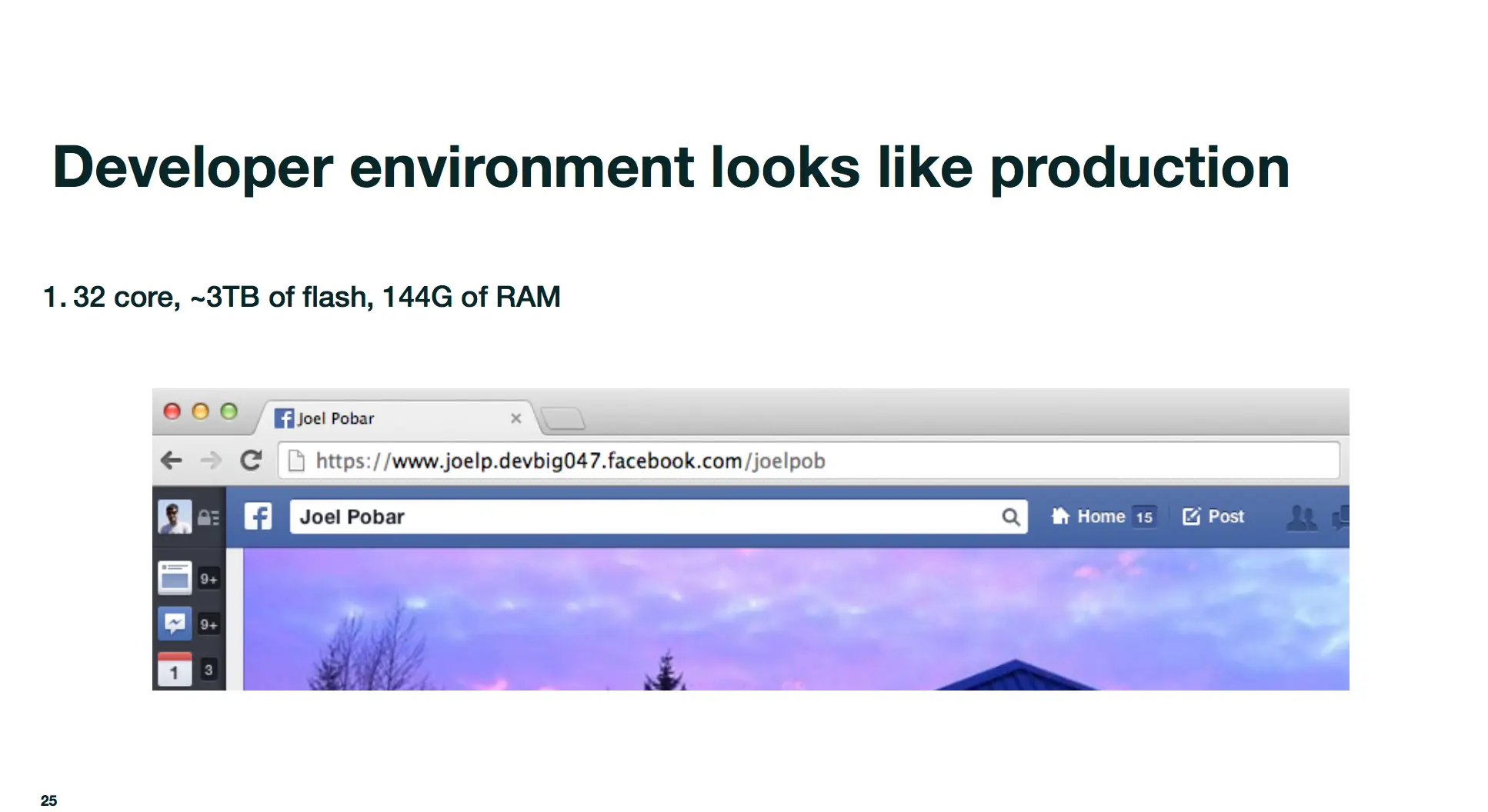Click the News Feed 9+ badge
1488x812 pixels.
[209, 579]
